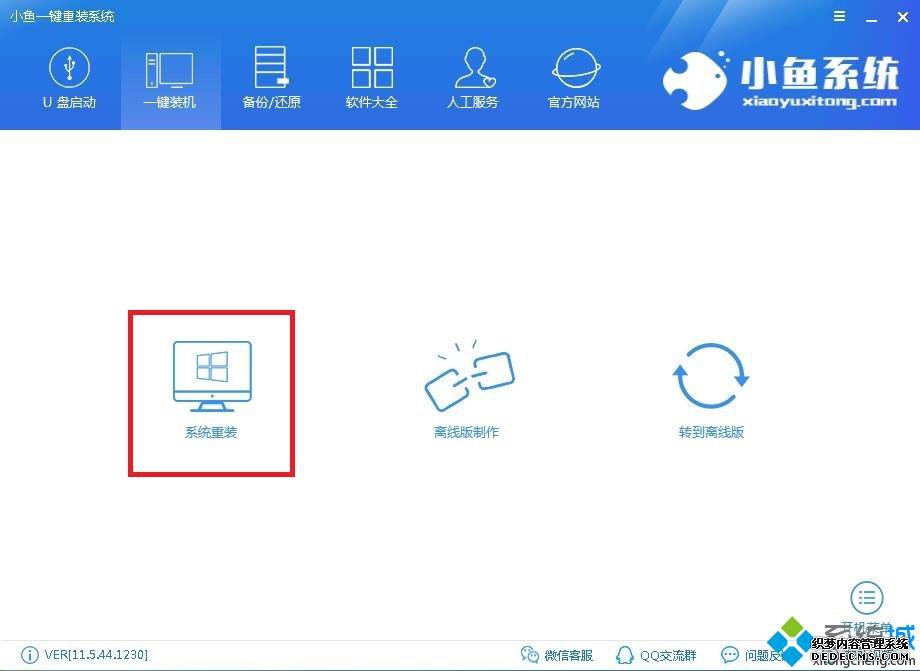Select the 一键装机 tab
920x671 pixels.
170,79
